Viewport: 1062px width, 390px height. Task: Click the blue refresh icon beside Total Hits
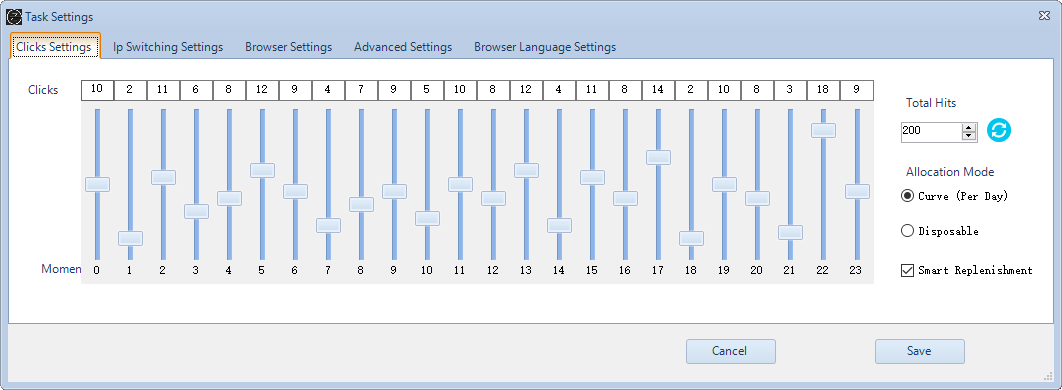[998, 130]
